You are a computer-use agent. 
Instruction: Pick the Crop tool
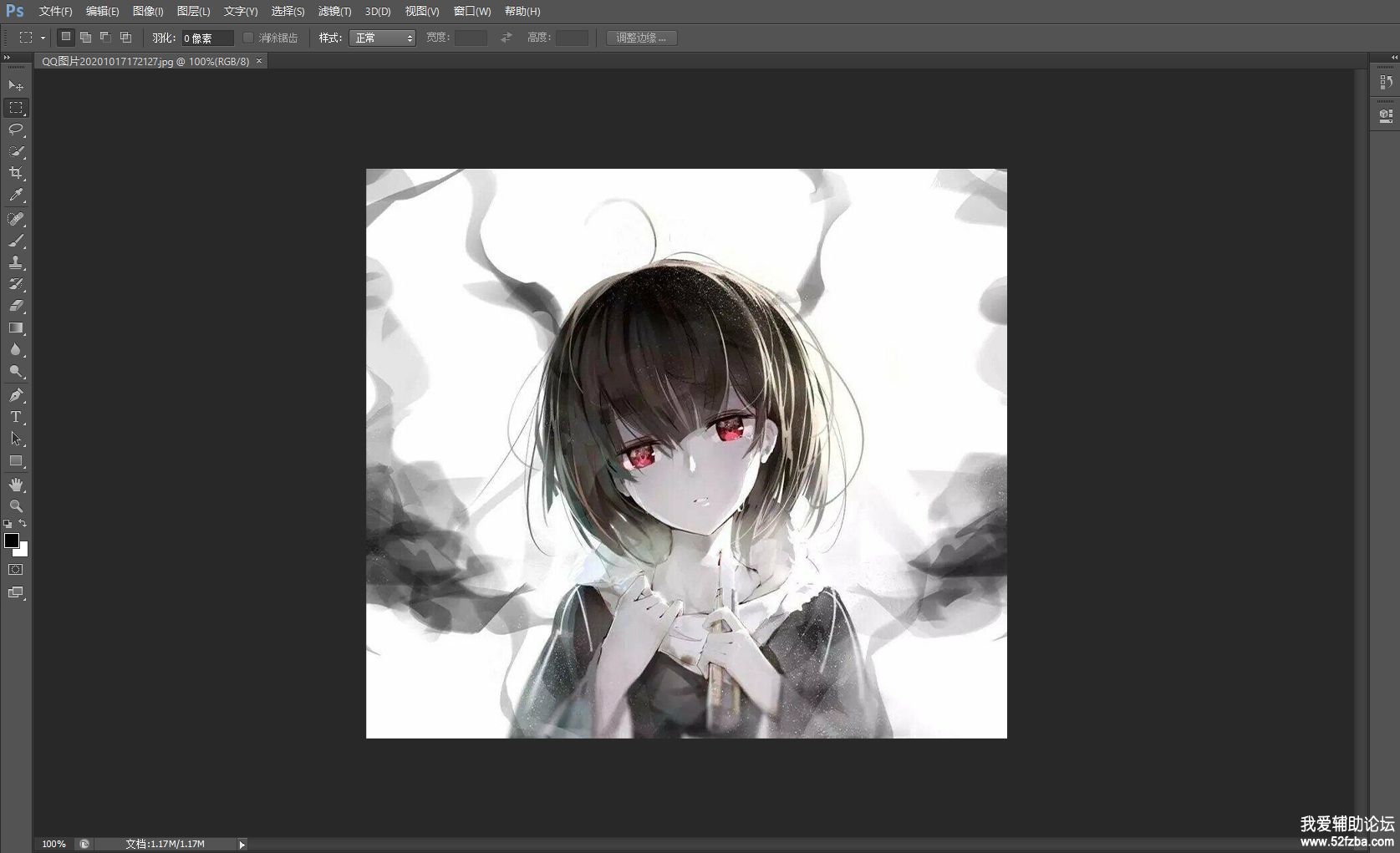coord(16,173)
